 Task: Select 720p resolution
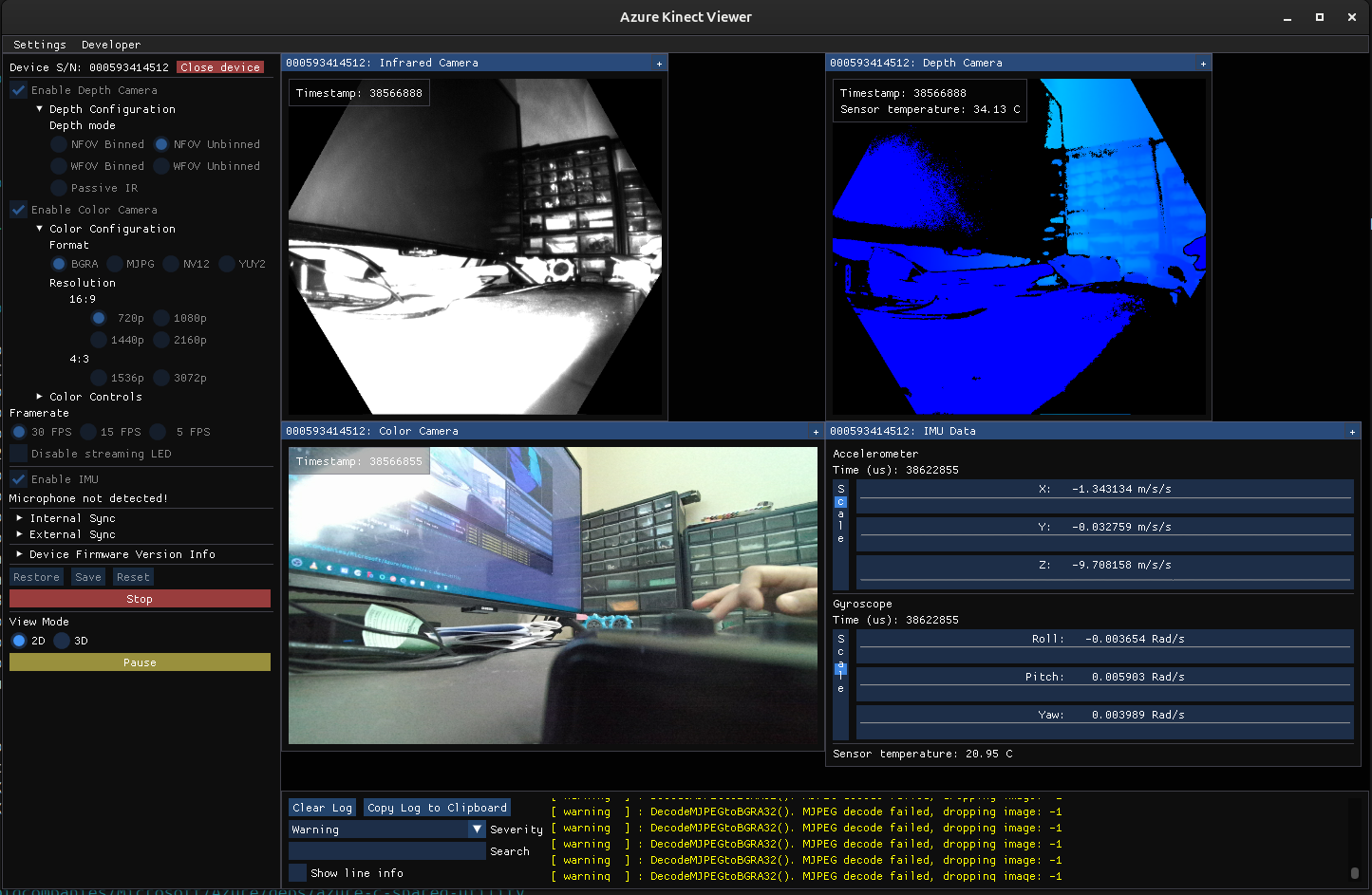99,318
